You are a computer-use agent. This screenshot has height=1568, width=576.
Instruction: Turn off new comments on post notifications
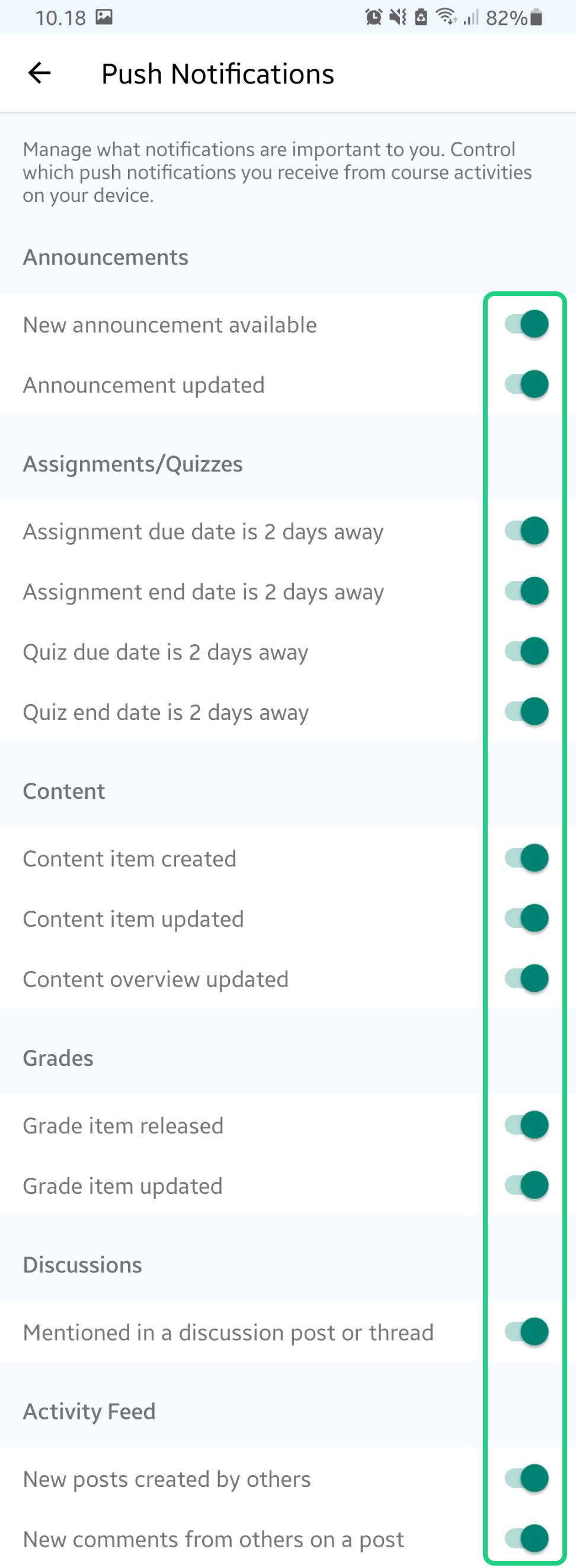527,1538
